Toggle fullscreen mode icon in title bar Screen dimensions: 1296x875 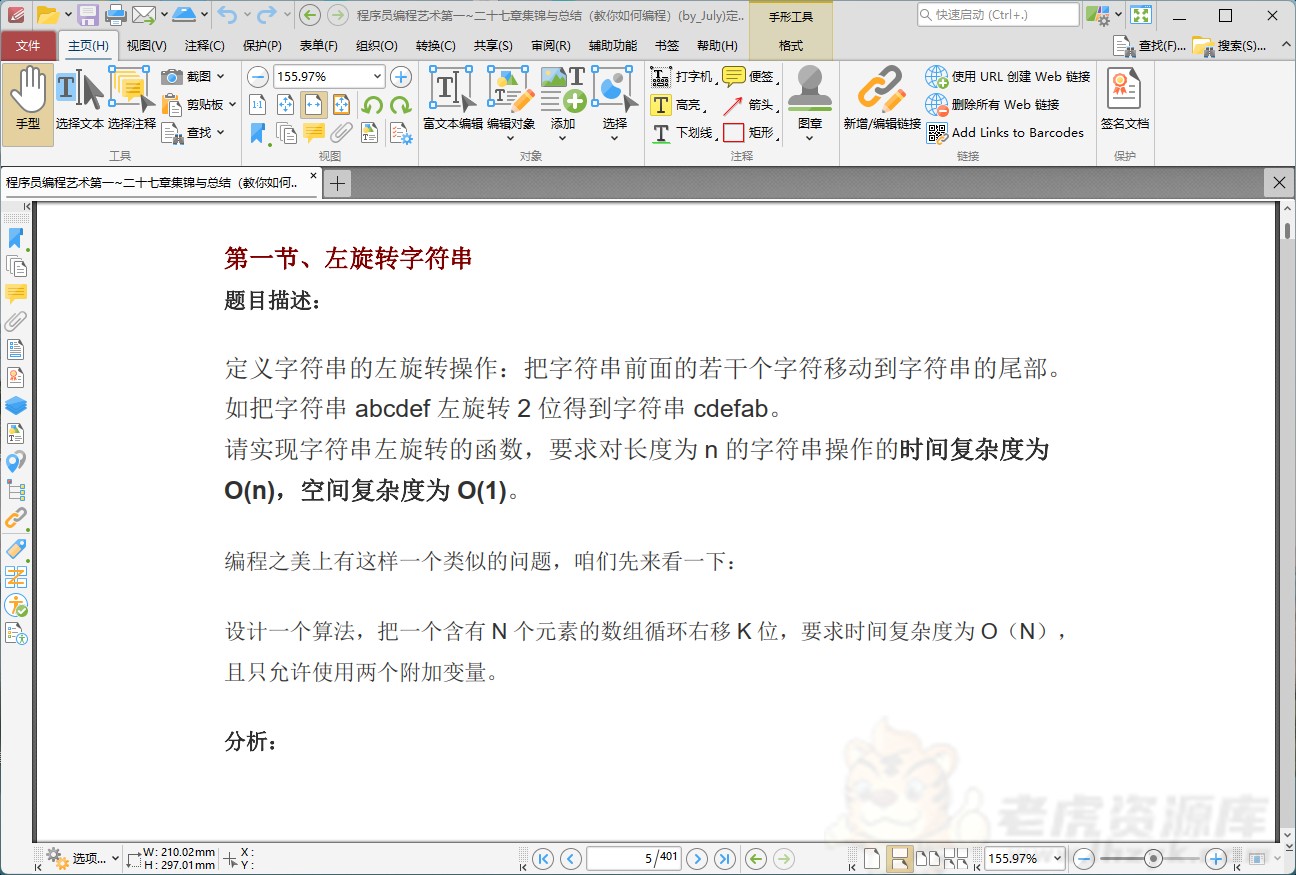[x=1140, y=15]
